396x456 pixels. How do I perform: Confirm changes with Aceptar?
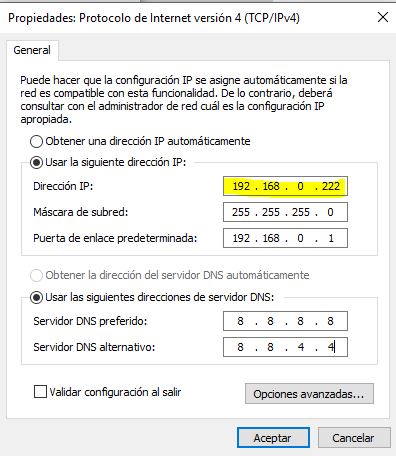(x=273, y=438)
